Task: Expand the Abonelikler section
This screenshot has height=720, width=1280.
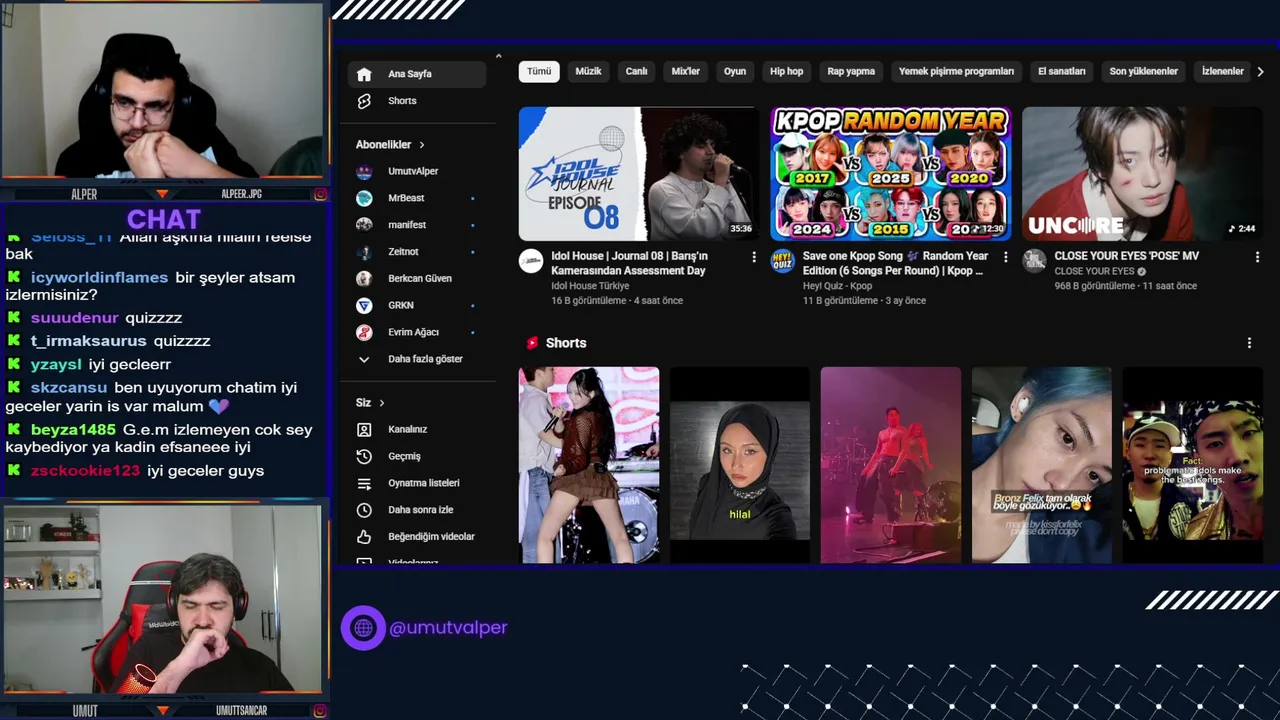Action: tap(391, 145)
